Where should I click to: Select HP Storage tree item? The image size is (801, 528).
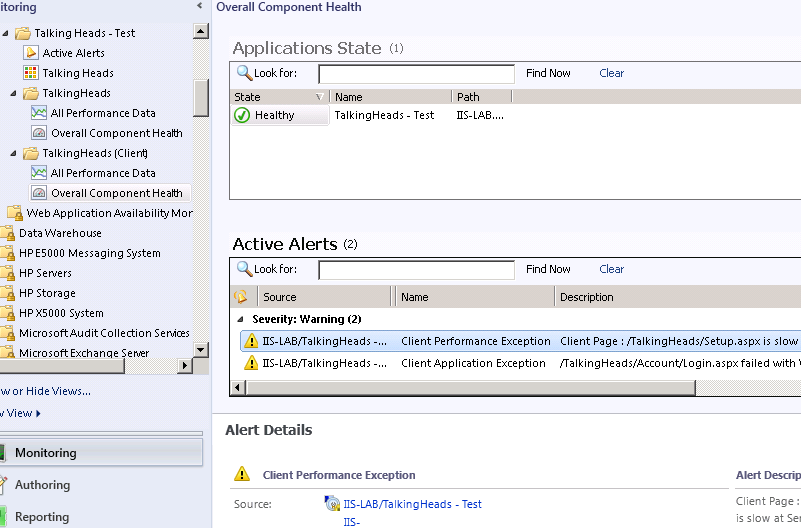pos(47,293)
